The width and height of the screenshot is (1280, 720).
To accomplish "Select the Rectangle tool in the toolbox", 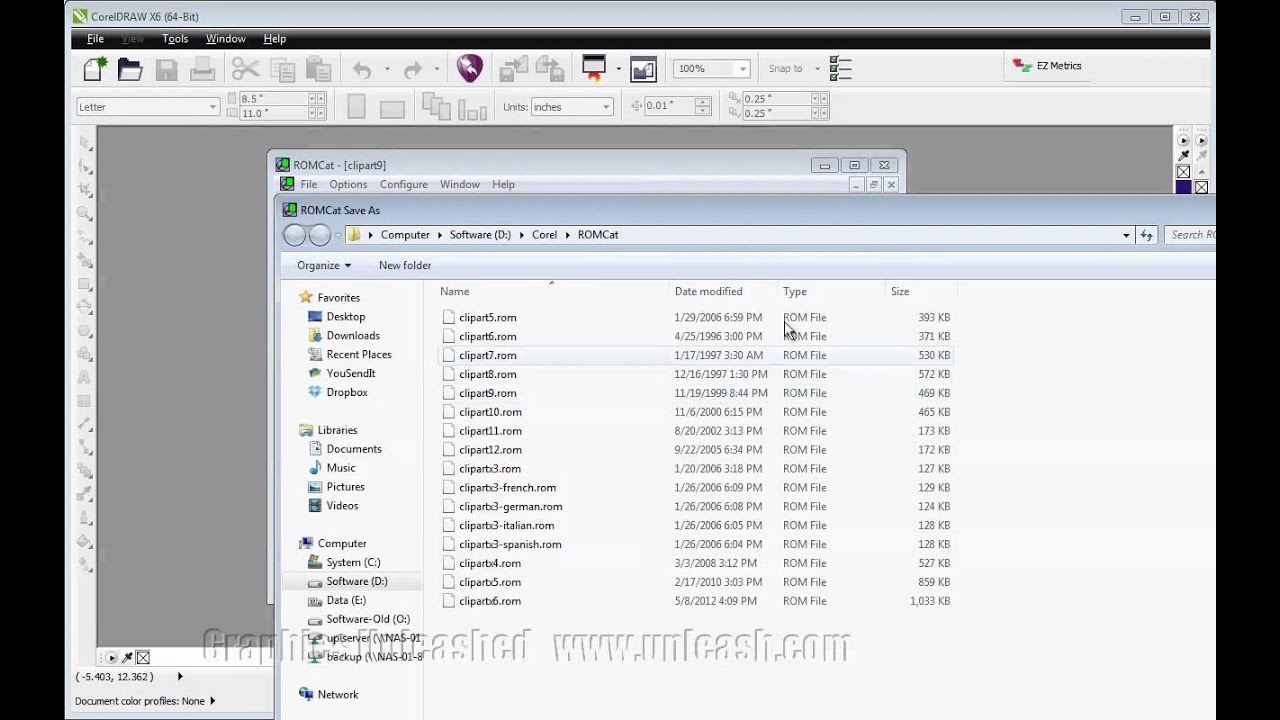I will tap(85, 284).
